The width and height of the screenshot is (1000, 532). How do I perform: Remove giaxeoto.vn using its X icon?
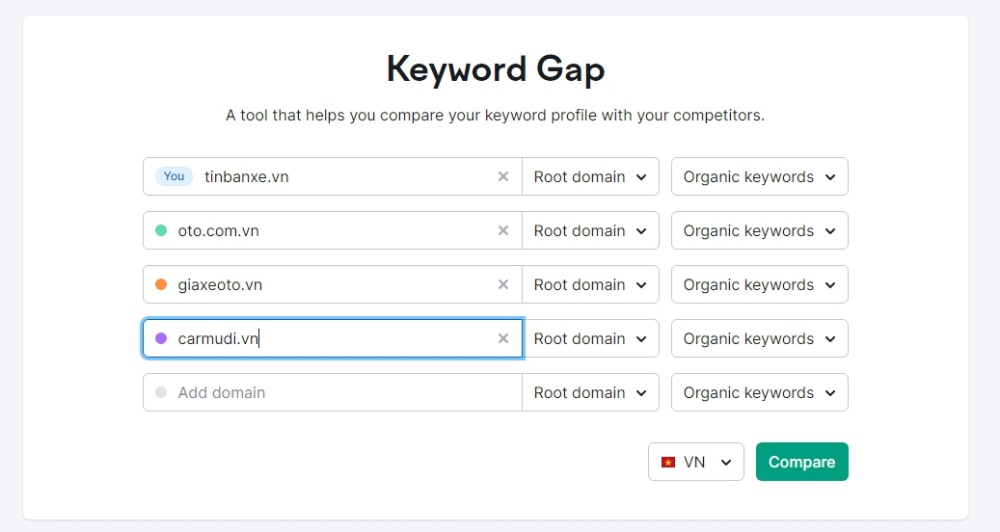pyautogui.click(x=503, y=285)
